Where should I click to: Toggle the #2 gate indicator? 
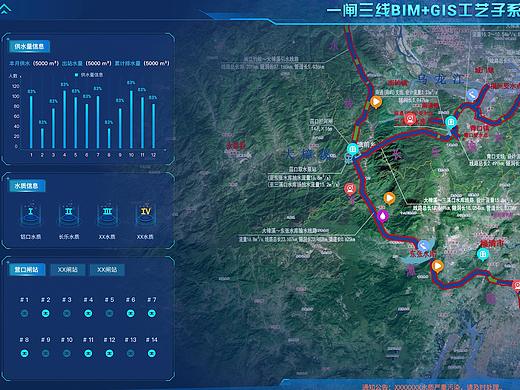[x=46, y=313]
